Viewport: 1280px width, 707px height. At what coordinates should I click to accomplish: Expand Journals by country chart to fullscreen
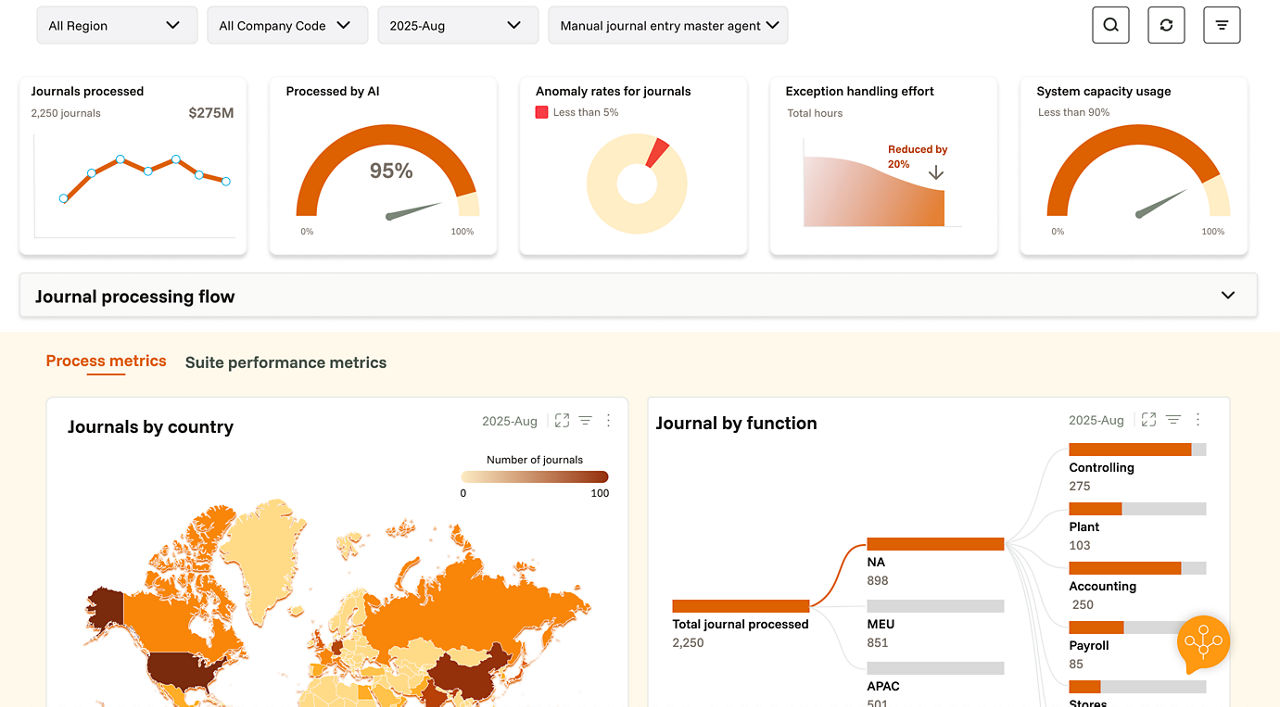pos(562,421)
